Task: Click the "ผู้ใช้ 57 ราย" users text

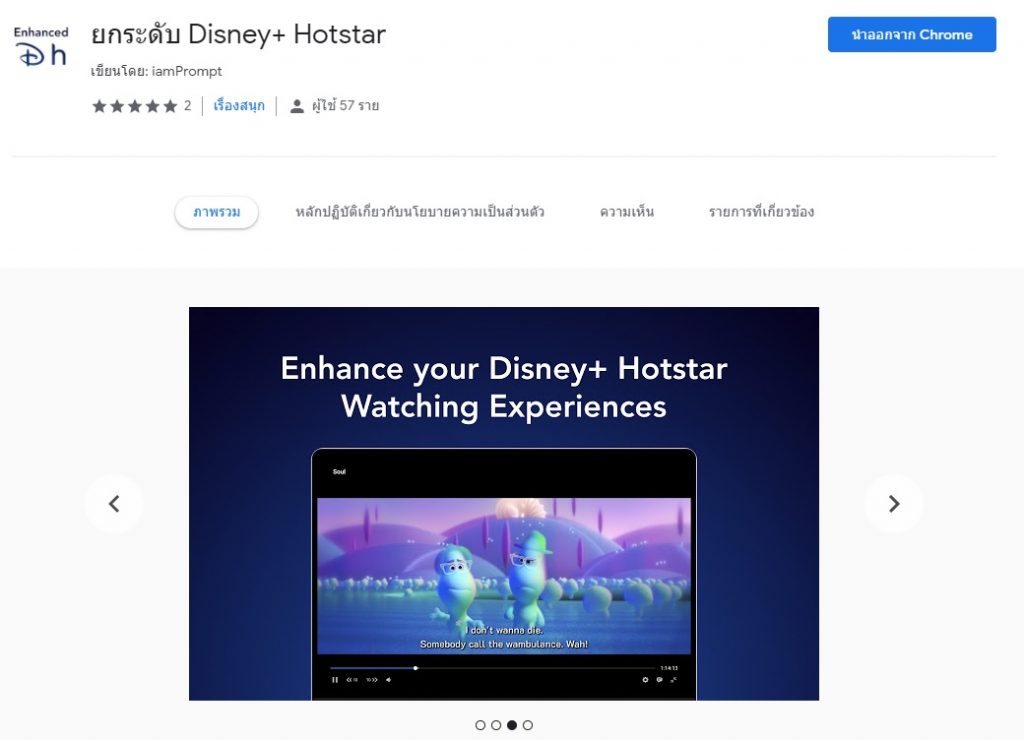Action: tap(345, 106)
